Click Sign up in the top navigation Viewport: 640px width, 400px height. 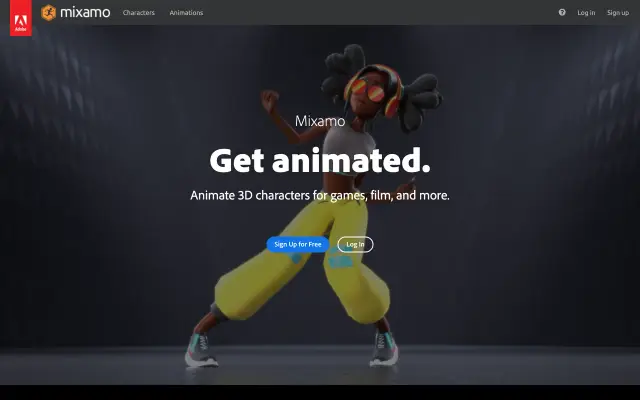618,13
